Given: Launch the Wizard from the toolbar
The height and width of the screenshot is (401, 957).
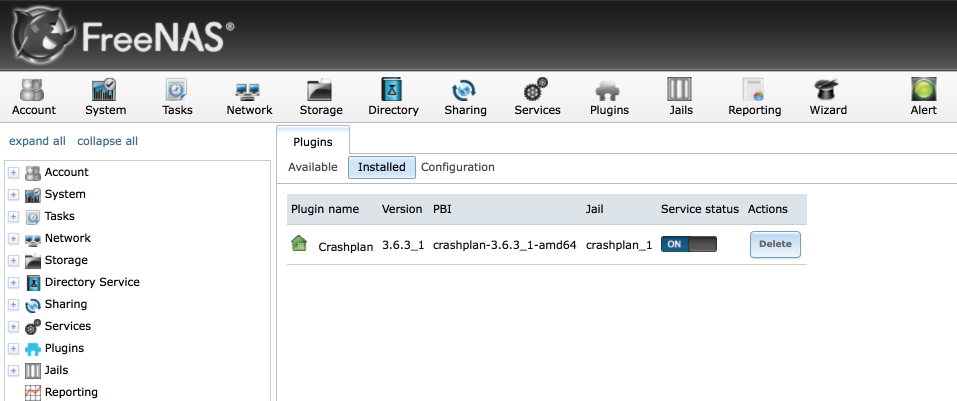Looking at the screenshot, I should pos(828,98).
